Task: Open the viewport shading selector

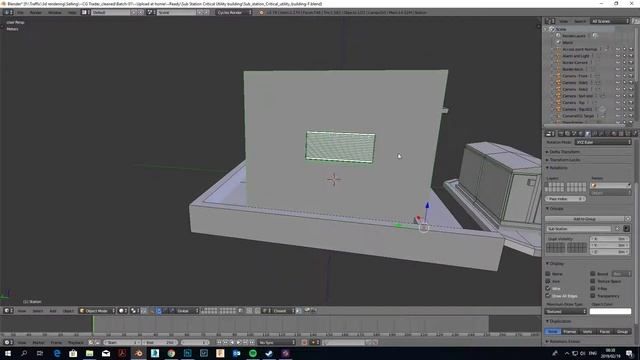Action: point(123,311)
